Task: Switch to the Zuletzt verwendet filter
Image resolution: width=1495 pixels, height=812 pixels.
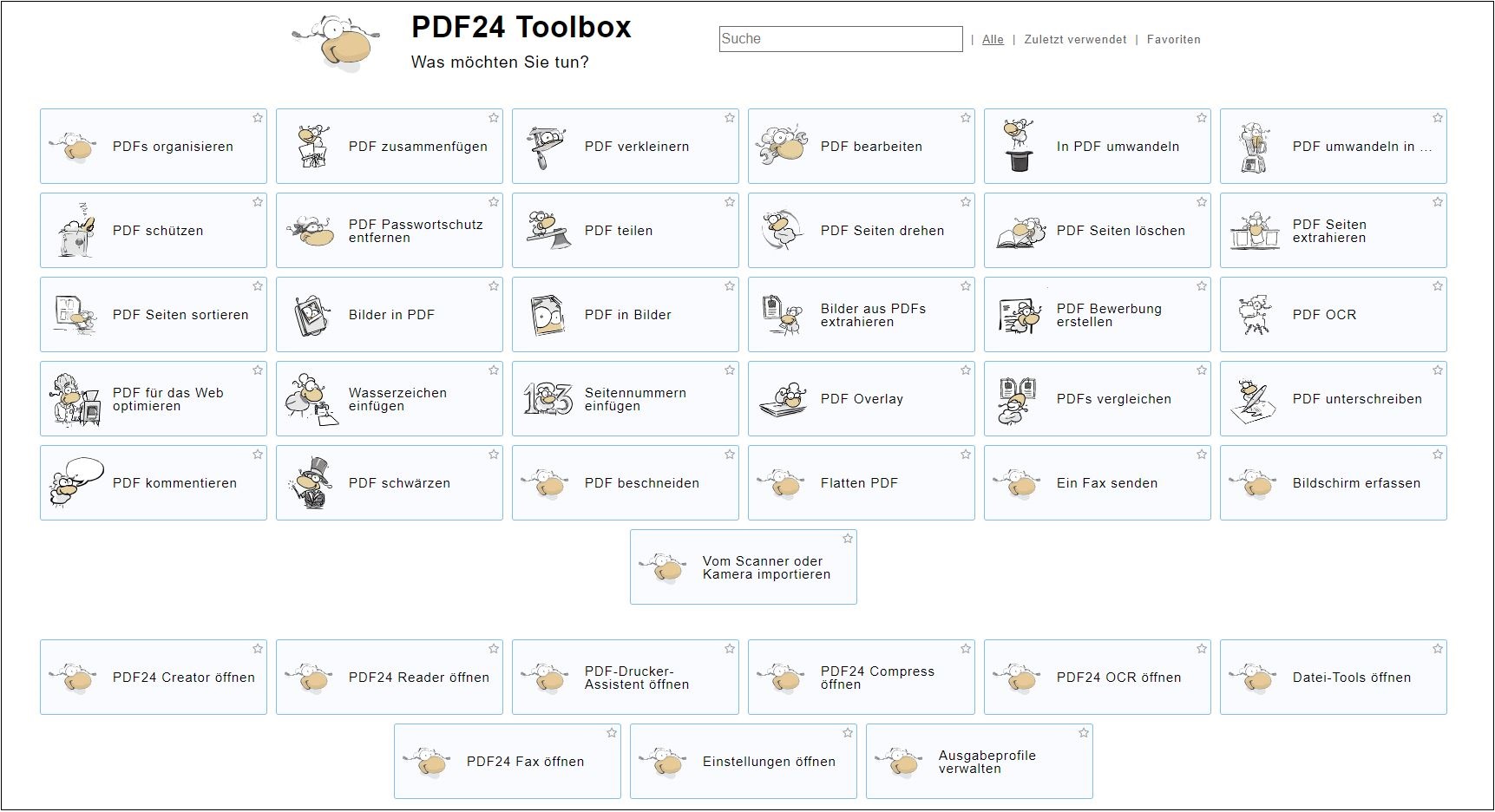Action: [x=1075, y=40]
